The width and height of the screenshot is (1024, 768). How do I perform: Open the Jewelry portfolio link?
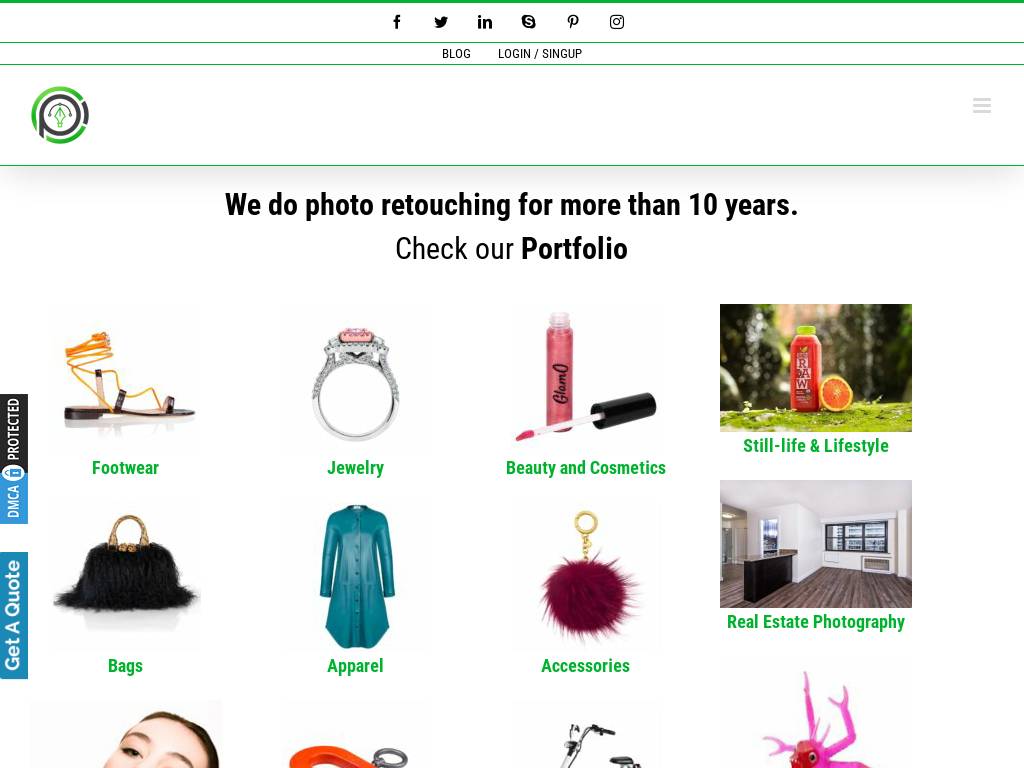click(355, 468)
